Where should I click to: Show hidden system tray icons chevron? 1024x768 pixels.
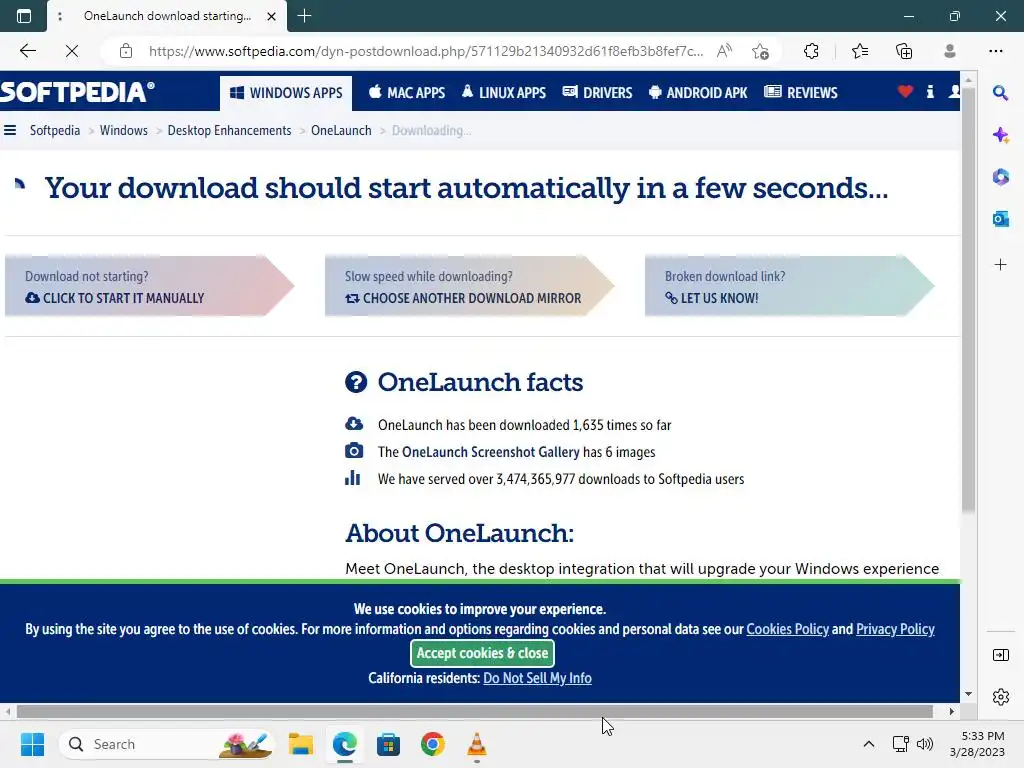point(869,744)
